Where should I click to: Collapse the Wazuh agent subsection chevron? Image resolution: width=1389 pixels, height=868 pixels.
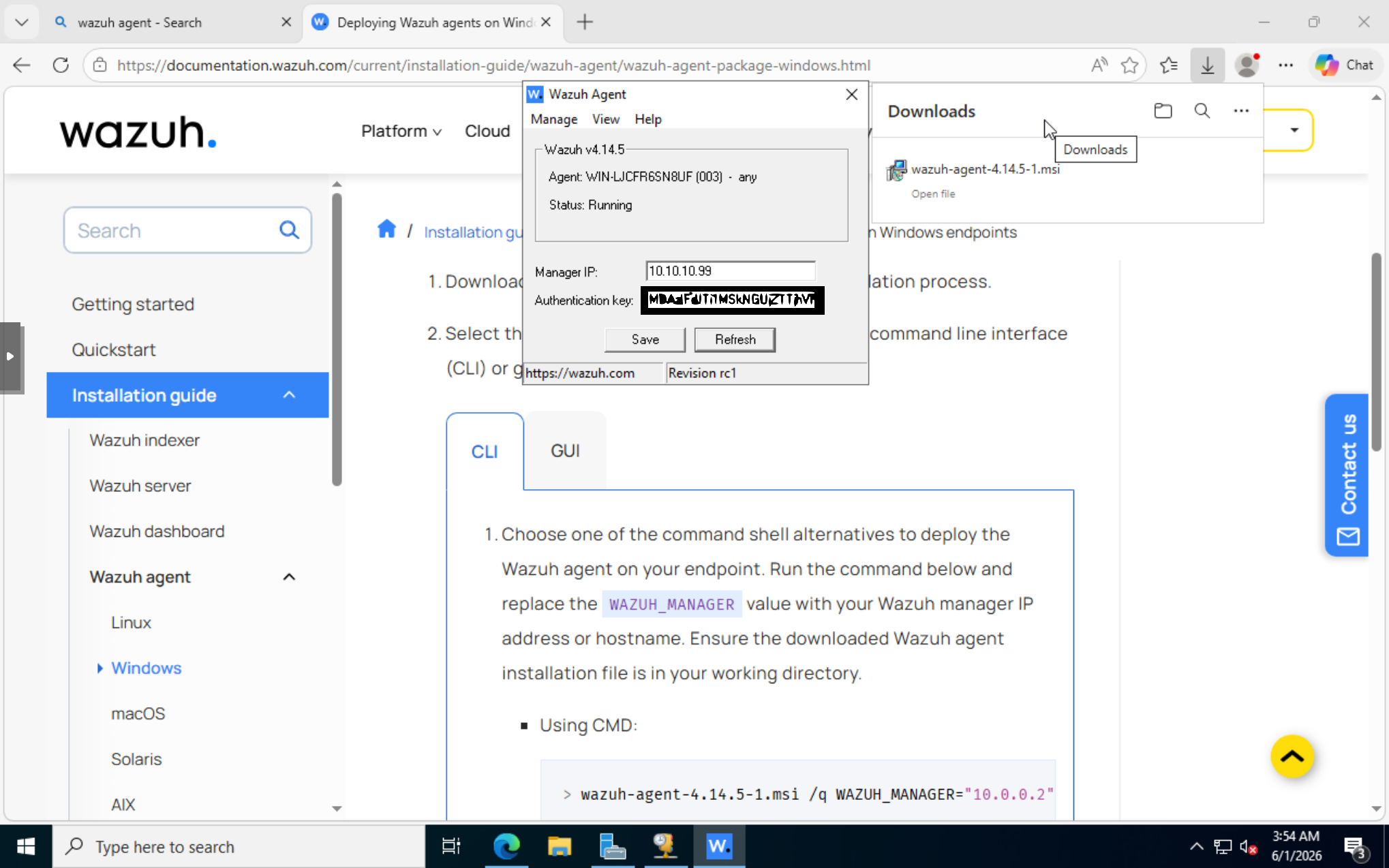289,577
